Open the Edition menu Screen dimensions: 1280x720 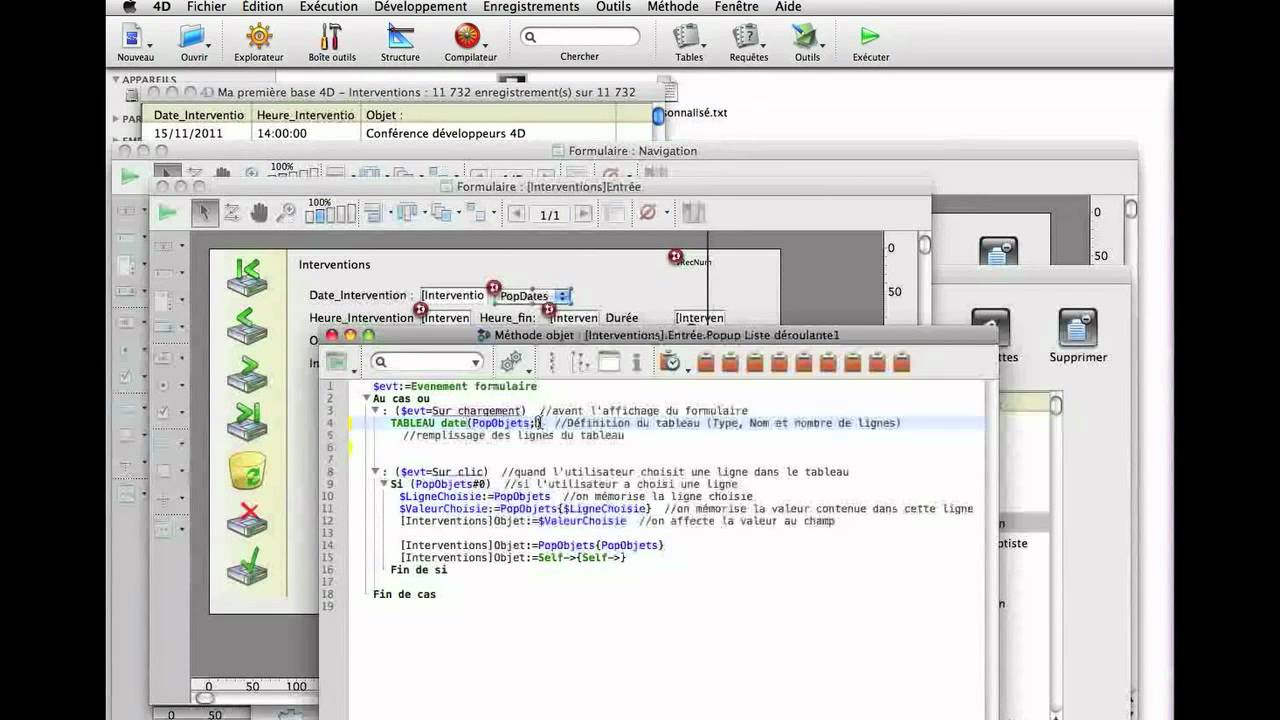[262, 7]
